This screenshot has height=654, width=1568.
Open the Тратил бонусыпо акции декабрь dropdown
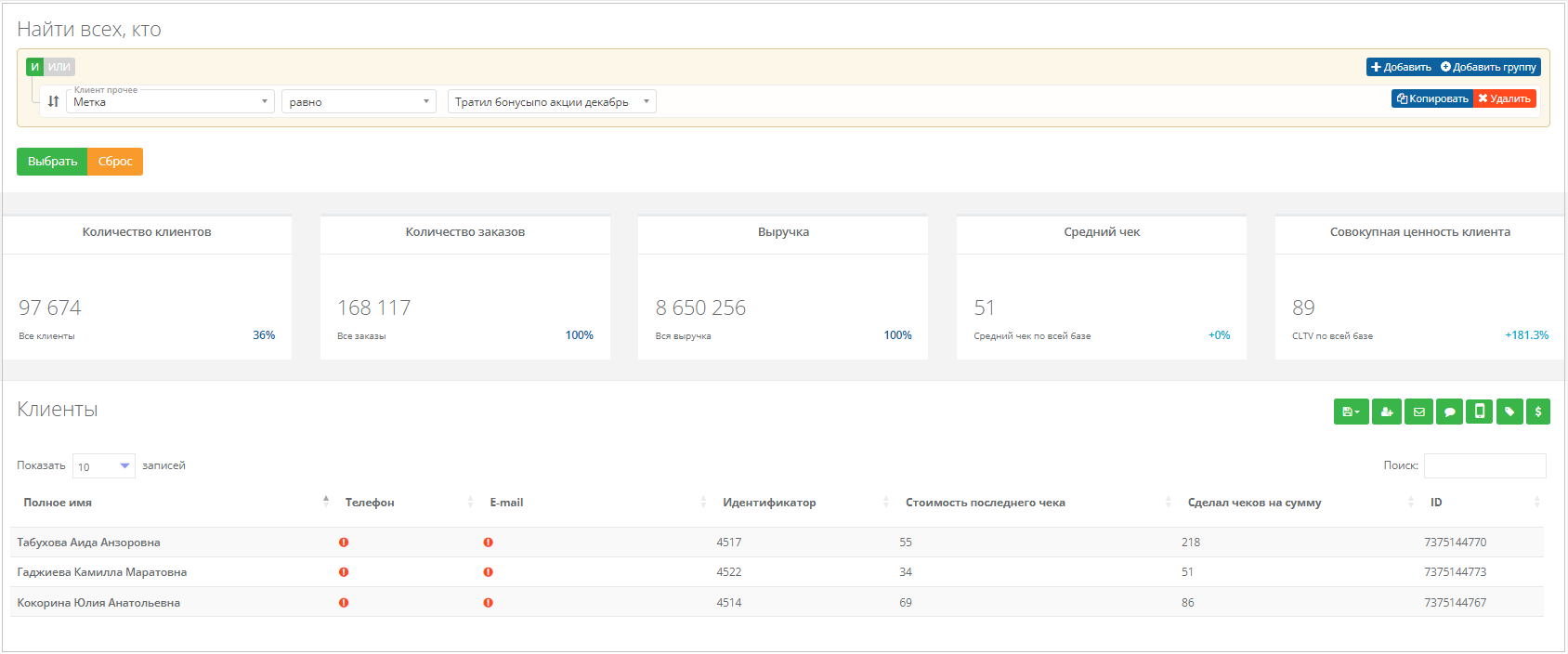pos(552,101)
